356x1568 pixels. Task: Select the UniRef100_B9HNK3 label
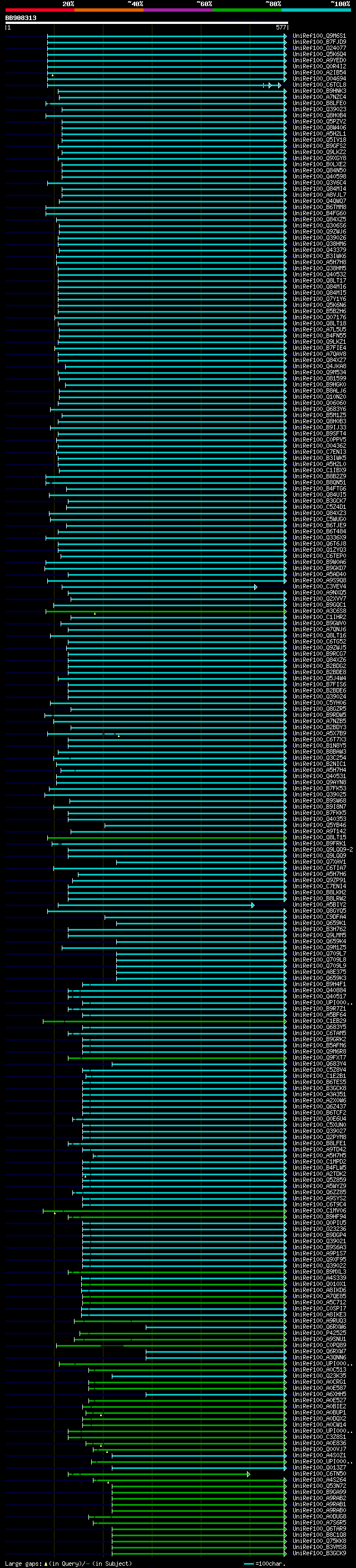click(x=319, y=91)
